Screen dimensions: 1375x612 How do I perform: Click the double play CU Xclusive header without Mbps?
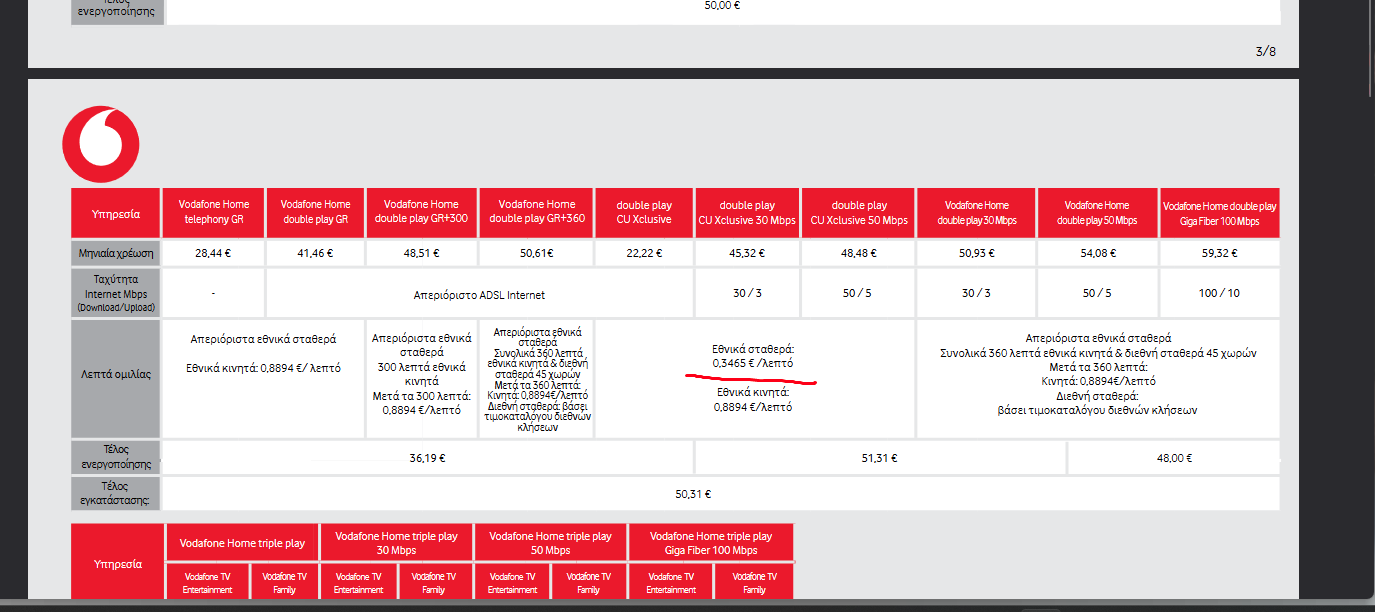point(644,212)
